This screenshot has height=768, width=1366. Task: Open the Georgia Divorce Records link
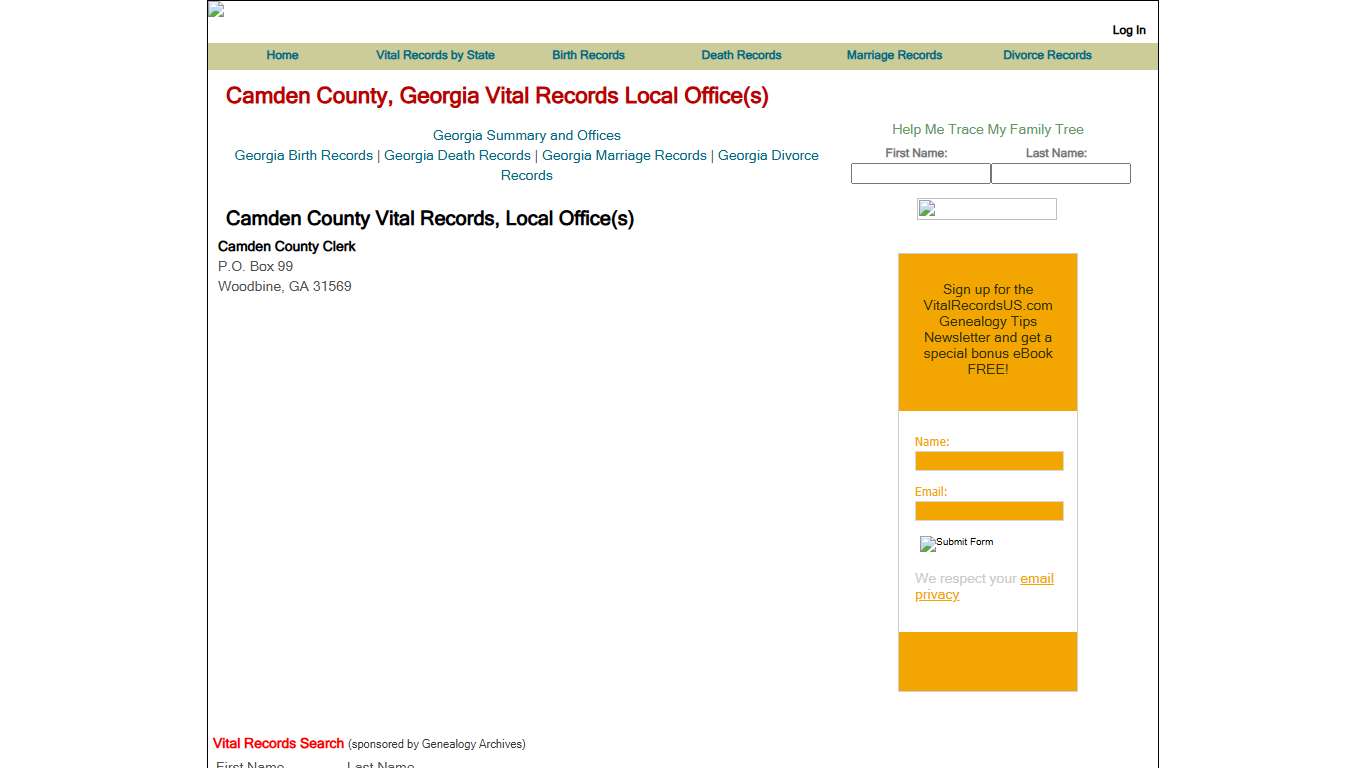[x=767, y=155]
